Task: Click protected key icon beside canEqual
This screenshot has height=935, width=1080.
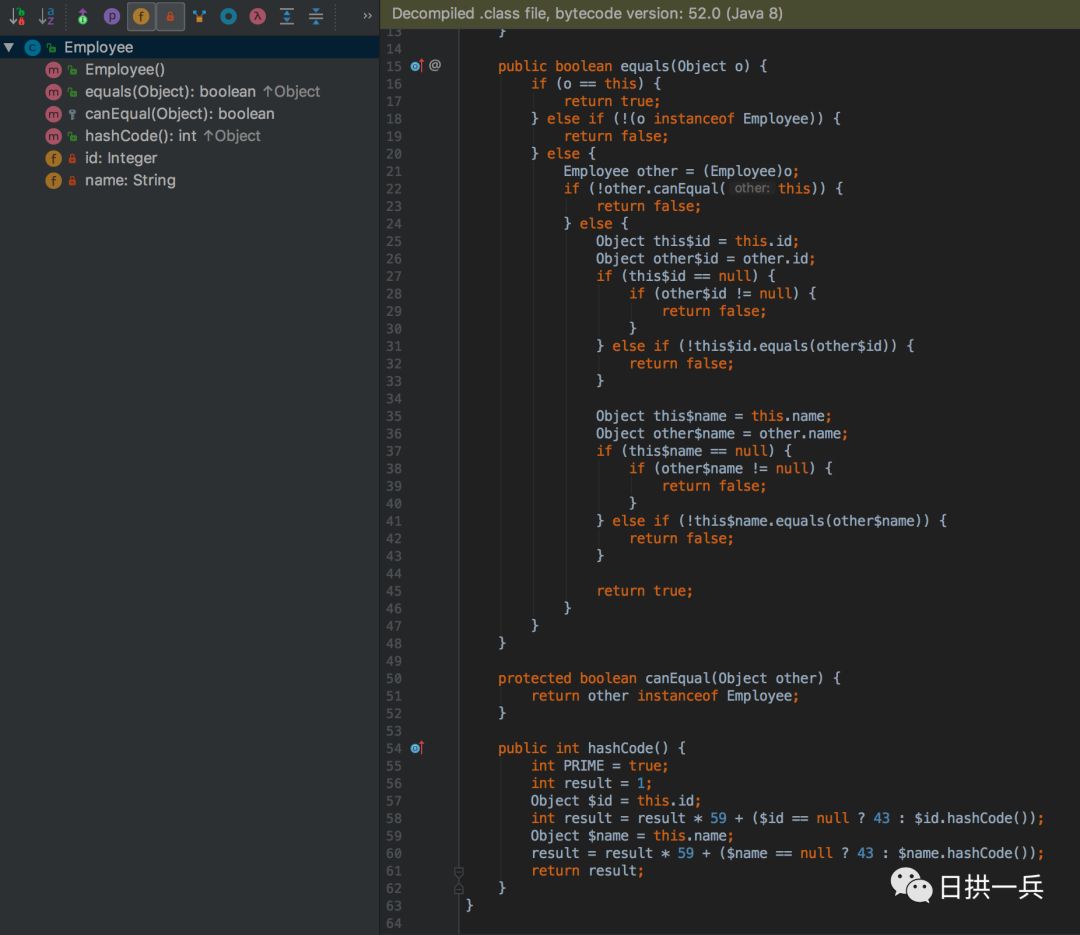Action: (72, 114)
